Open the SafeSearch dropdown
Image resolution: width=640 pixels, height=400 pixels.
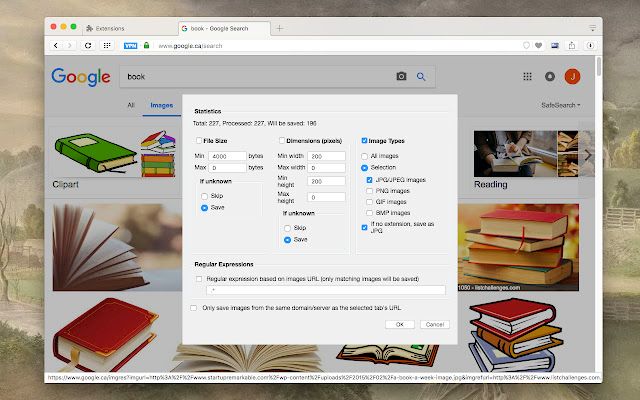(560, 105)
